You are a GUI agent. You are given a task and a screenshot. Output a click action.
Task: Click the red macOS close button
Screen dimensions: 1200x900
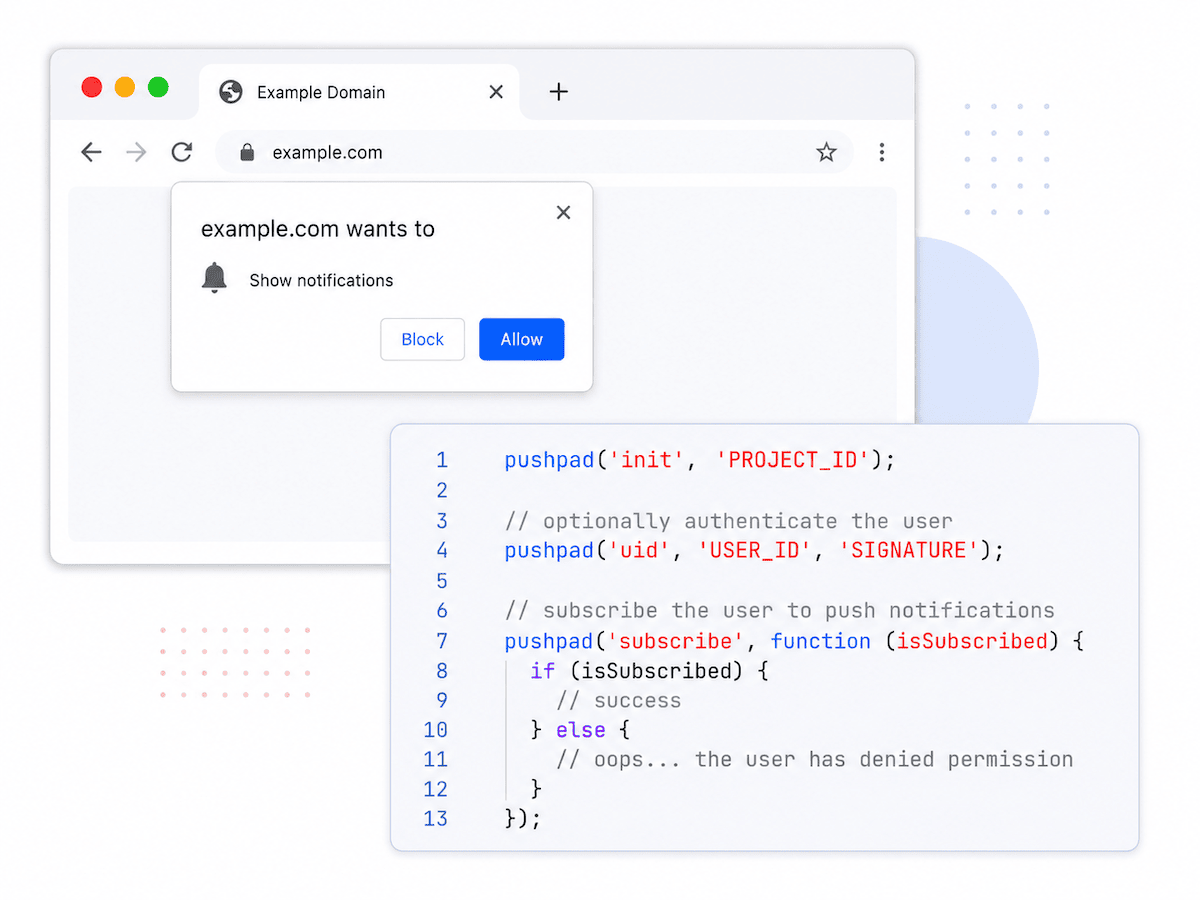pyautogui.click(x=92, y=87)
